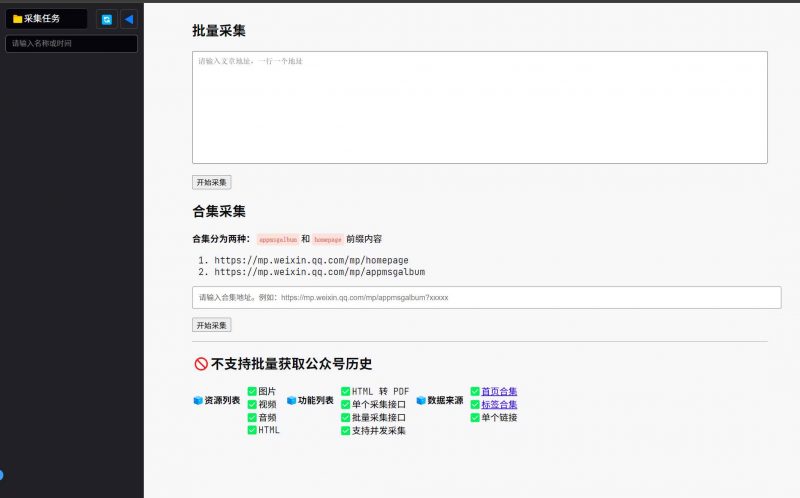Click the yellow folder icon of 采集任务

point(17,19)
